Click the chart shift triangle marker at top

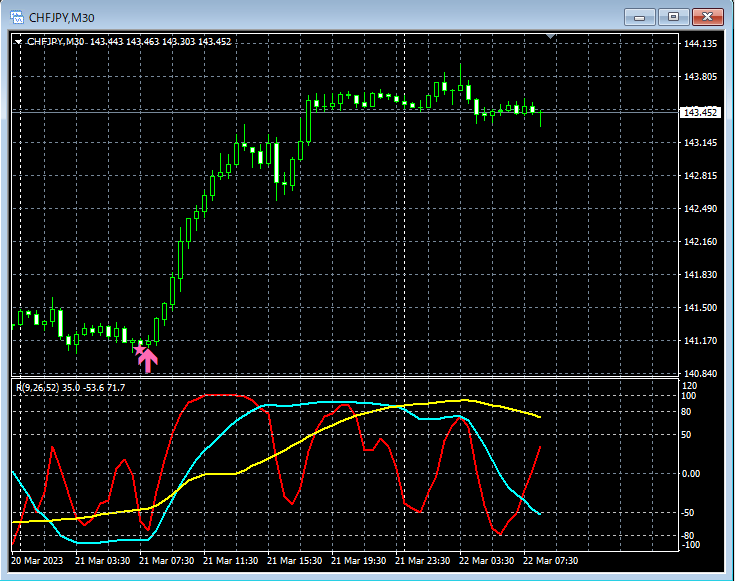click(551, 36)
